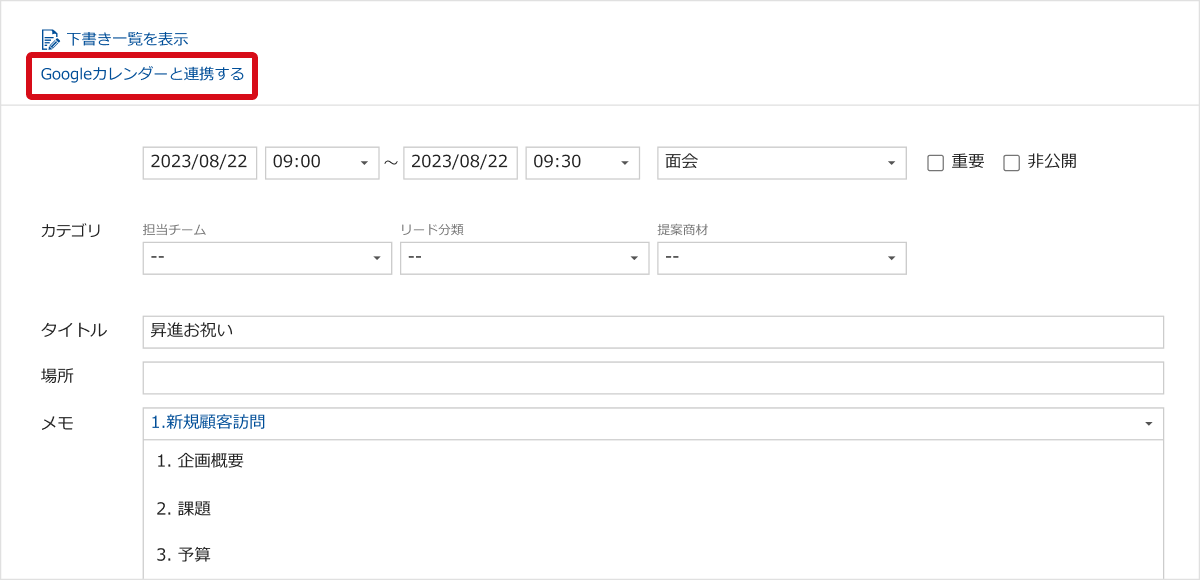Check the 重要 checkbox
The width and height of the screenshot is (1200, 580).
coord(936,163)
